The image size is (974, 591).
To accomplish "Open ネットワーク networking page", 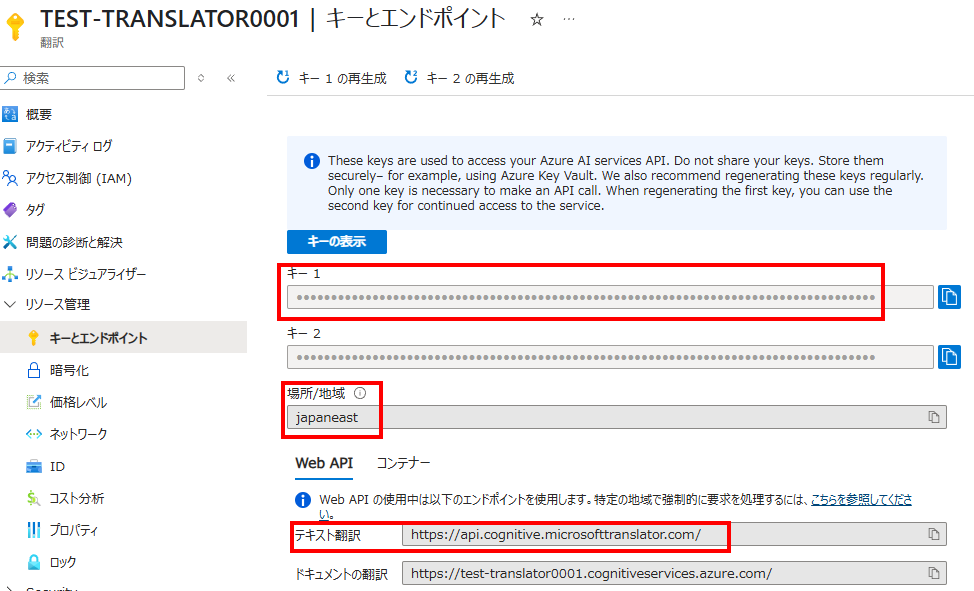I will [78, 434].
